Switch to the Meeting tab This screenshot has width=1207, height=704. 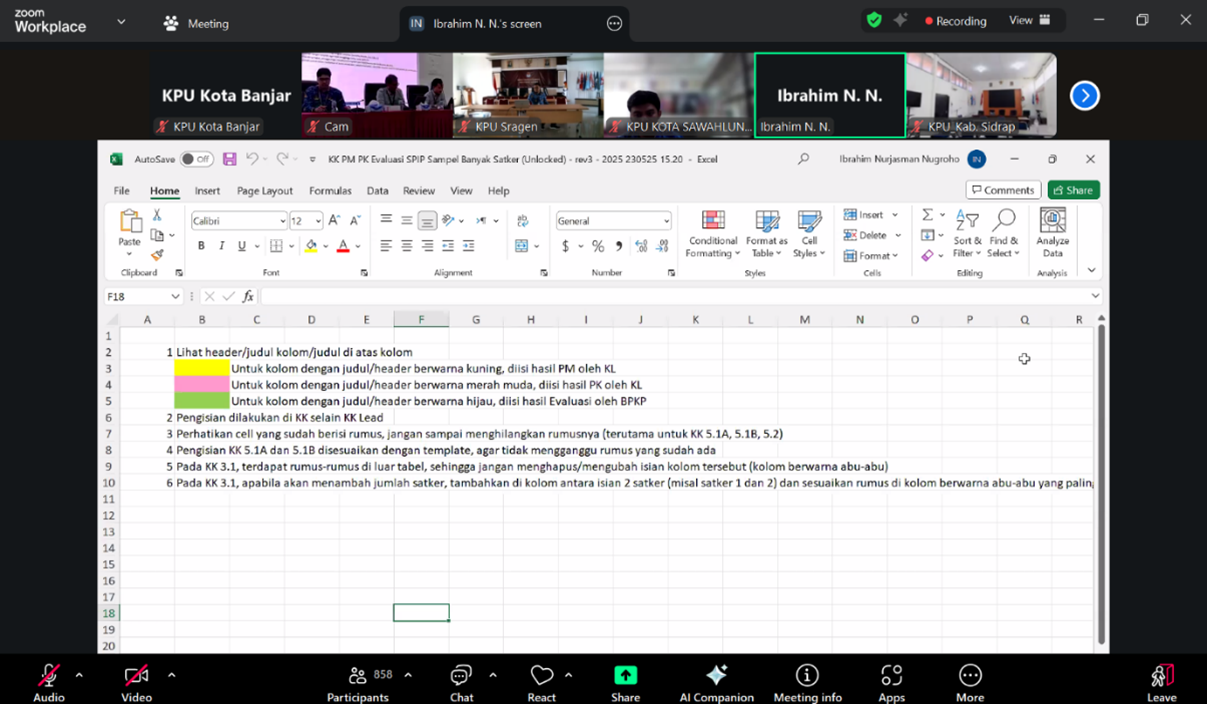pos(197,23)
